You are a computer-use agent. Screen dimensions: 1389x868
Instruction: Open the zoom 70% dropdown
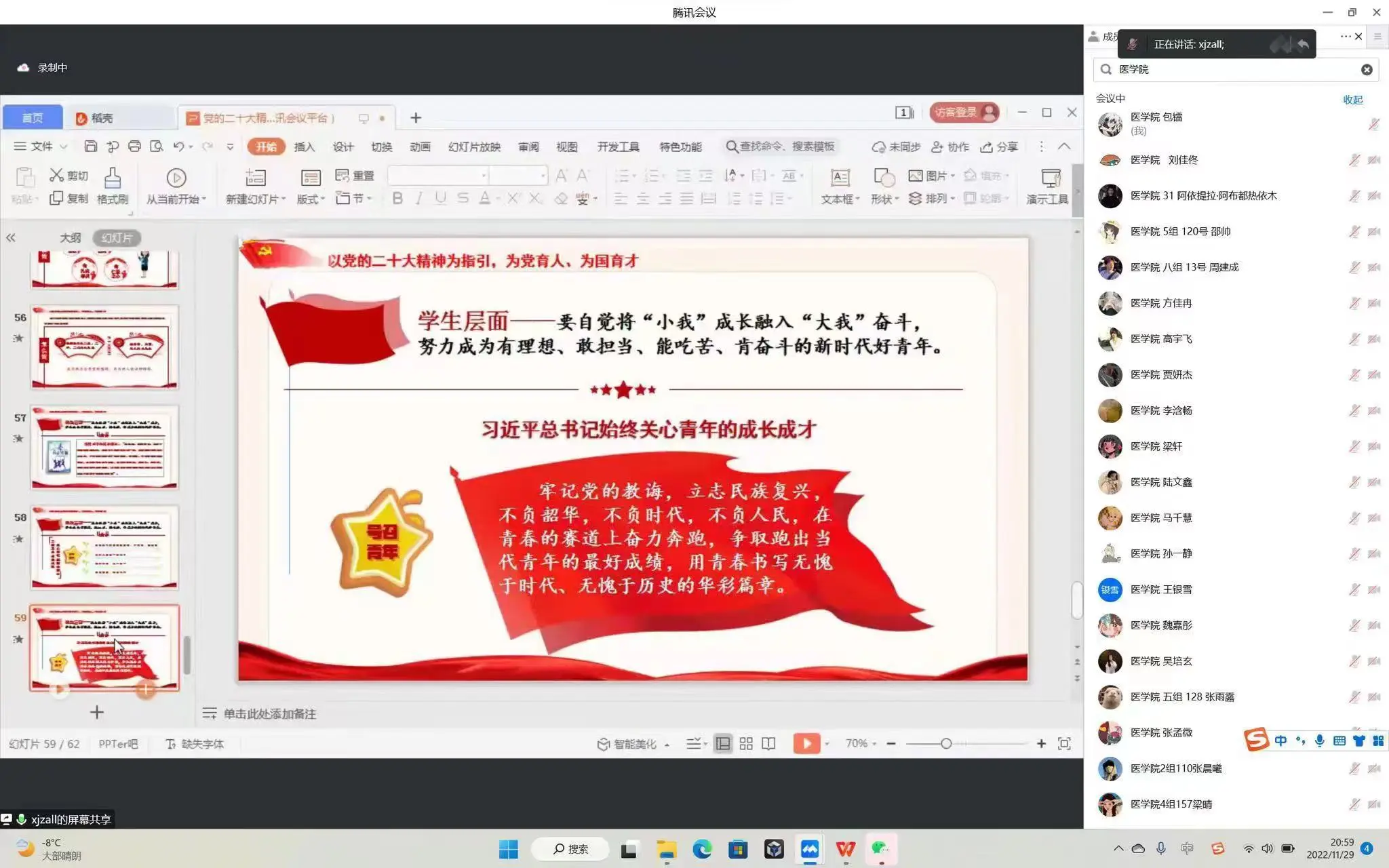861,744
